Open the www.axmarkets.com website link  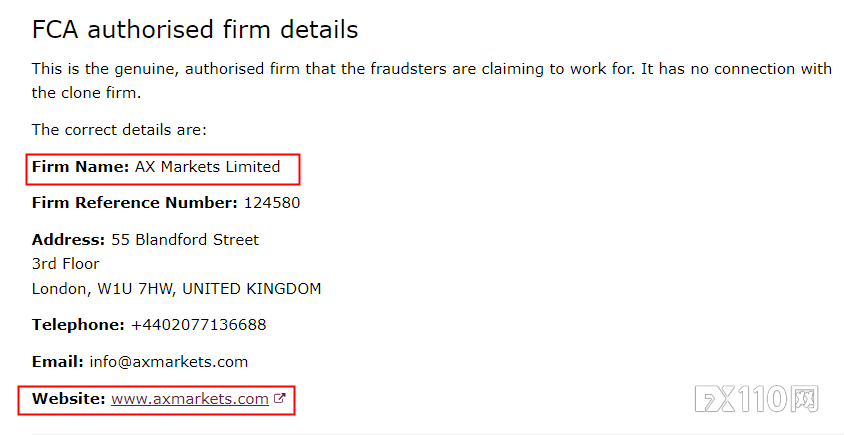(x=190, y=399)
